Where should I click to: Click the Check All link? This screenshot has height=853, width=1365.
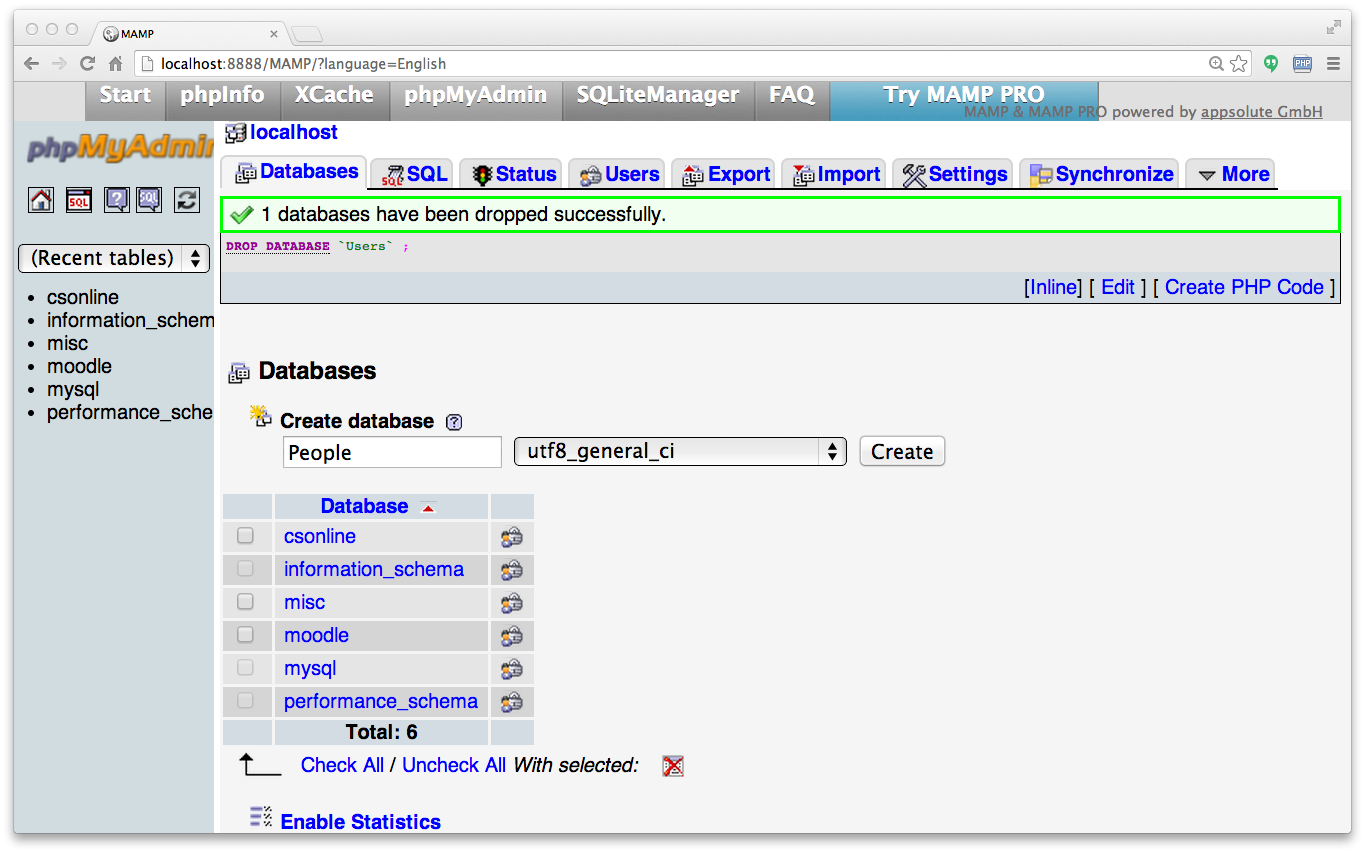(x=342, y=765)
